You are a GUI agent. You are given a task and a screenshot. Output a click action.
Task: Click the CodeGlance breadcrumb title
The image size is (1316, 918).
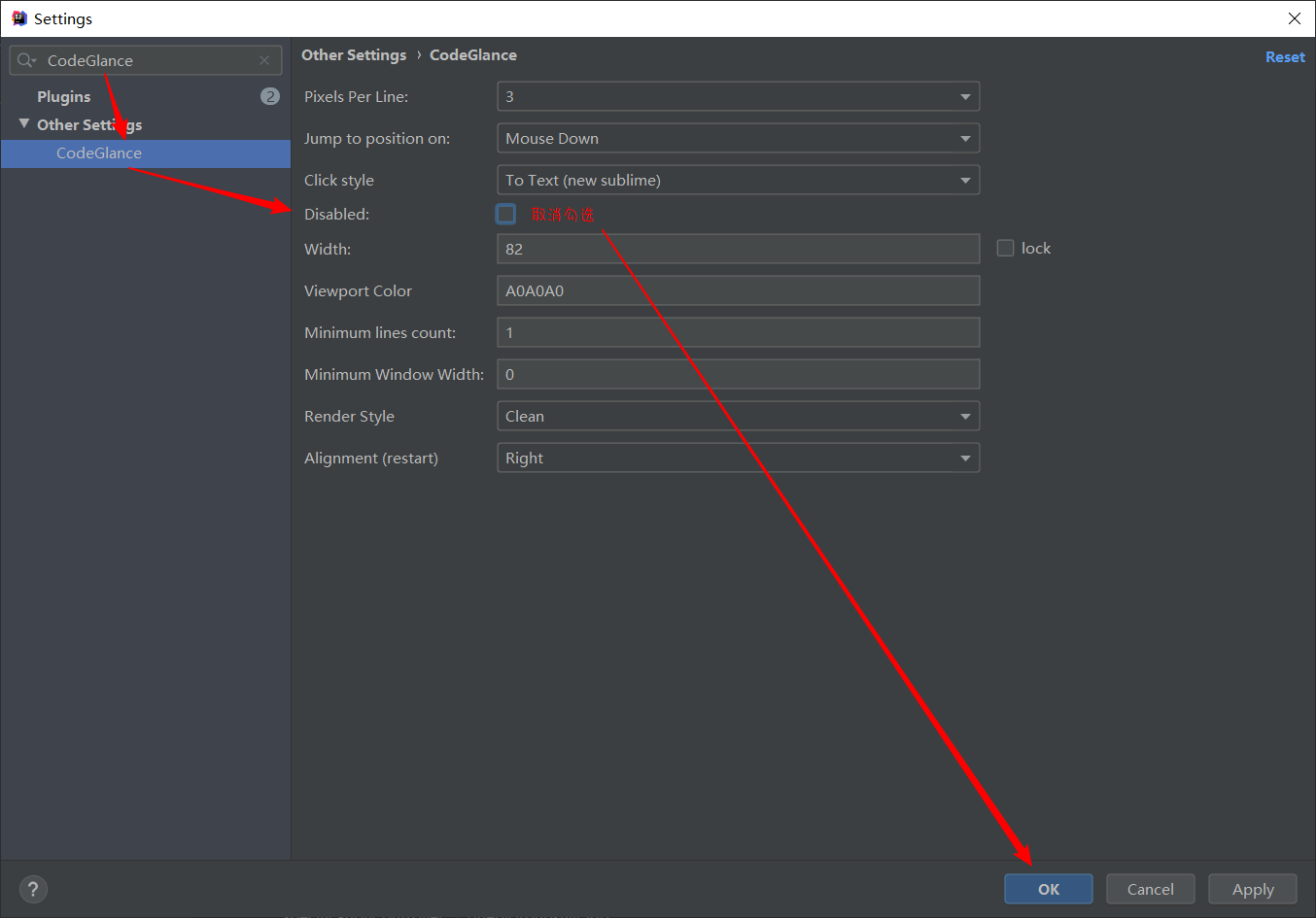coord(473,55)
